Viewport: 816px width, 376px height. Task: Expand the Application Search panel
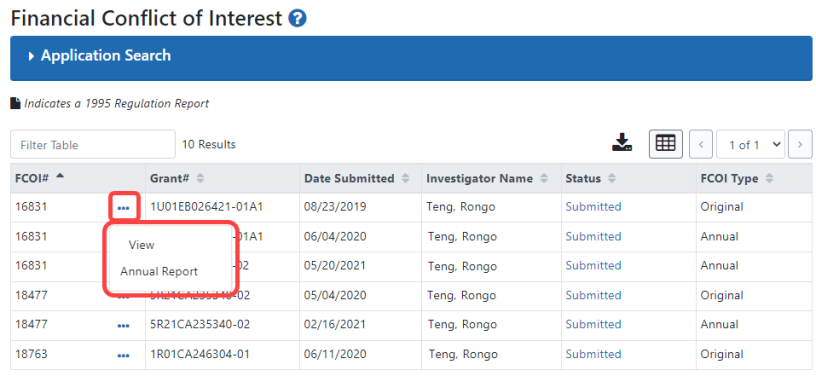pyautogui.click(x=411, y=58)
